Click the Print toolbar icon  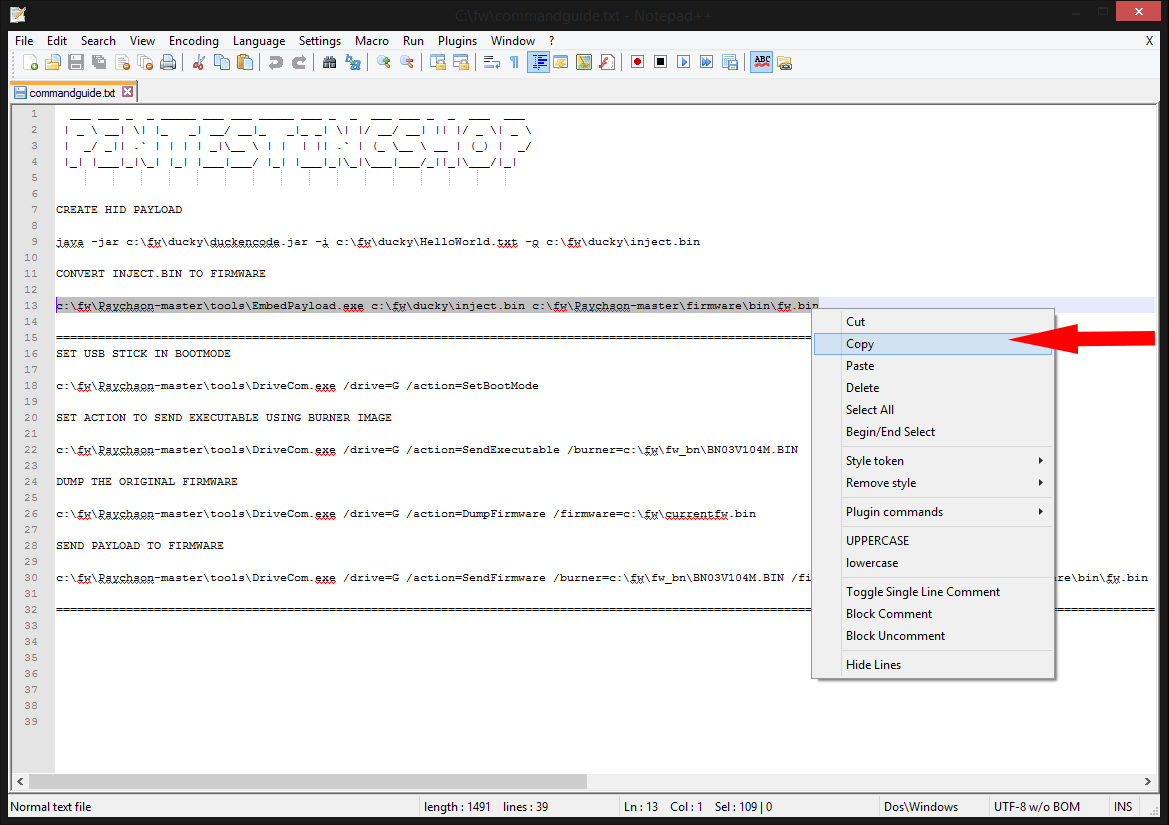(168, 63)
